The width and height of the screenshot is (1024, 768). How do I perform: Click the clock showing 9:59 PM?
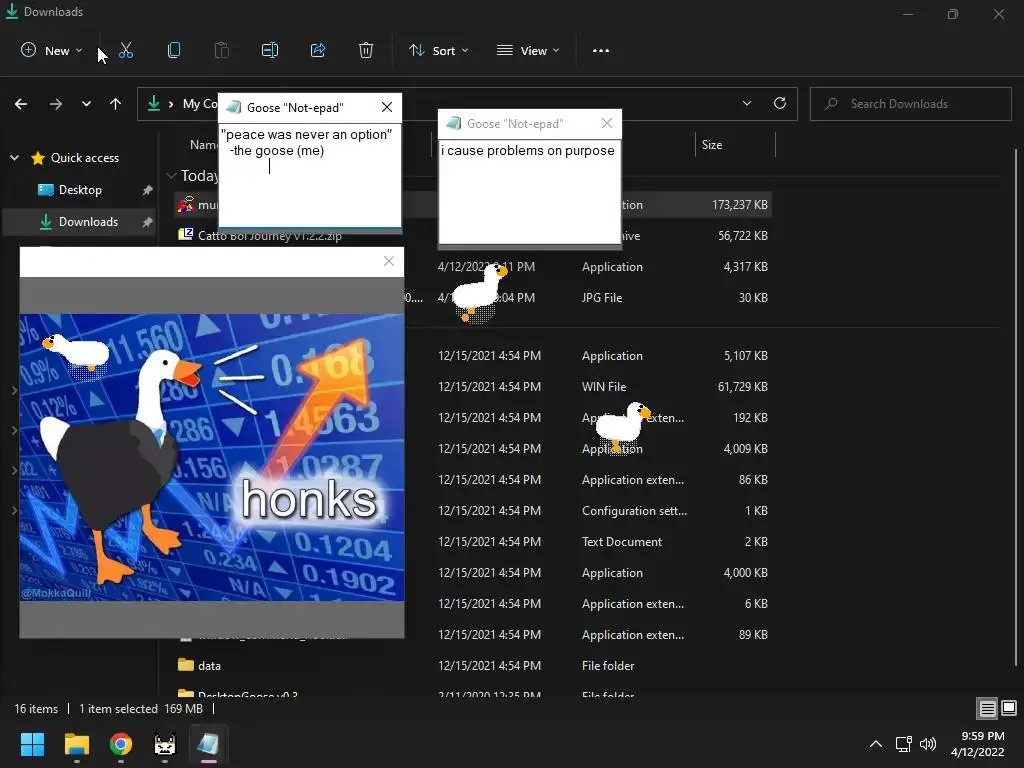(982, 736)
